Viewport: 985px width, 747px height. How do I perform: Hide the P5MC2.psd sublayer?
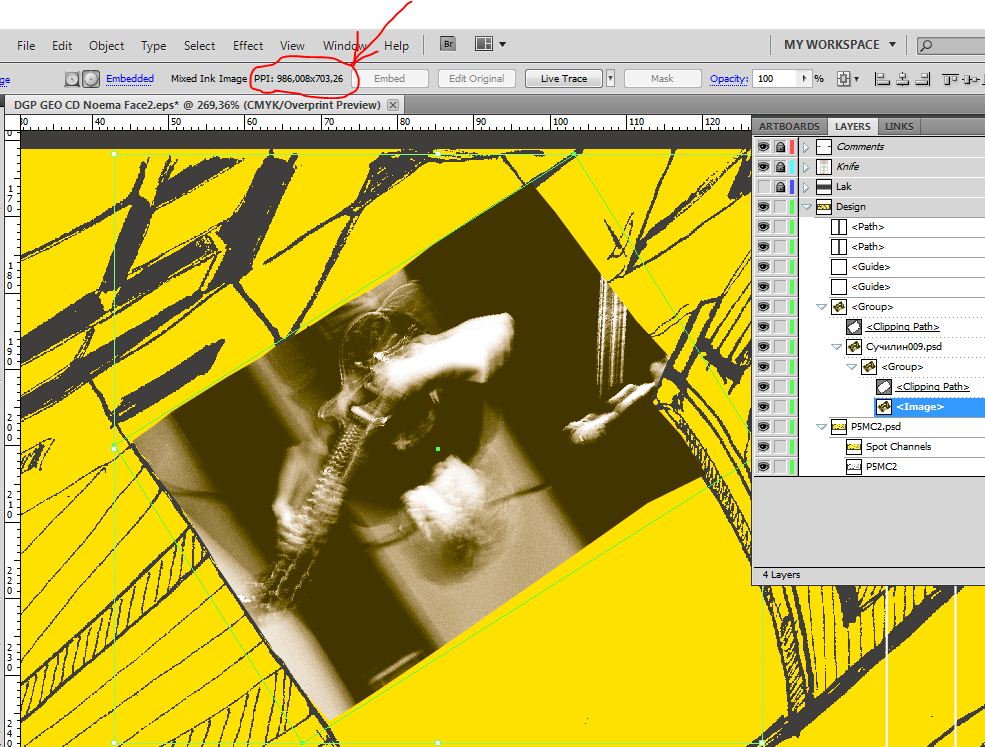pos(763,427)
